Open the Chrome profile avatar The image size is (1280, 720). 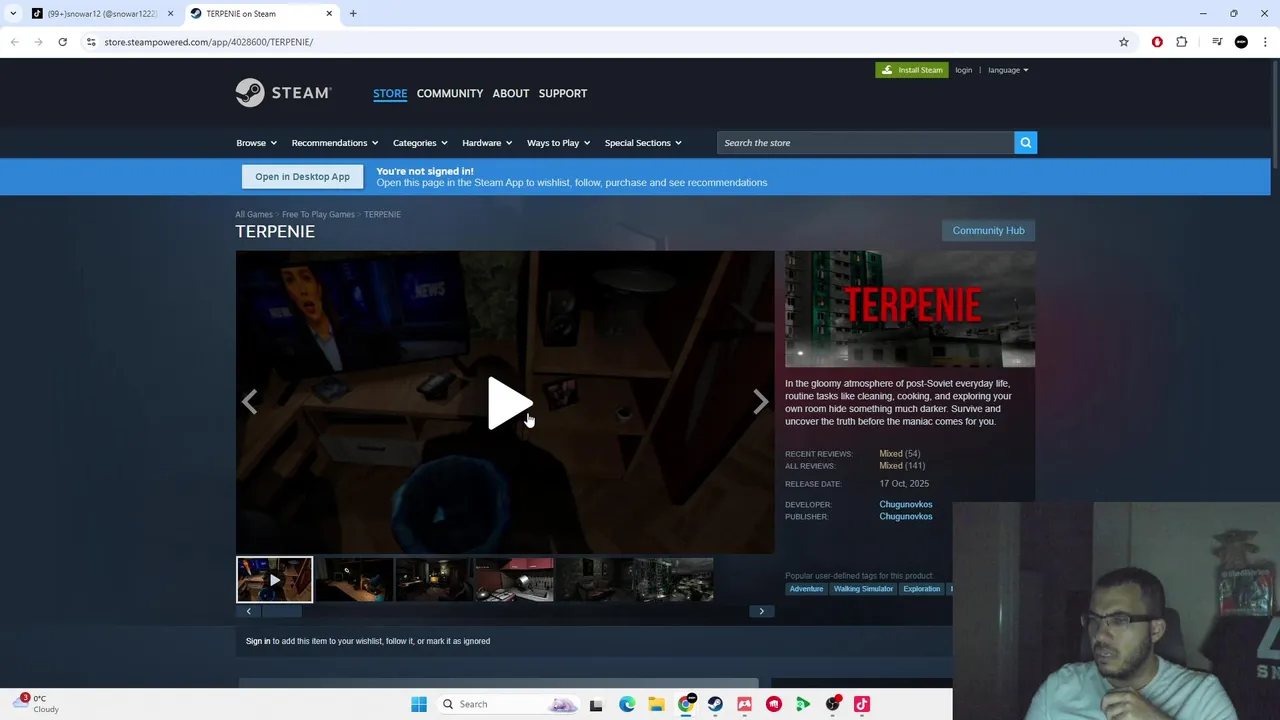coord(1241,42)
